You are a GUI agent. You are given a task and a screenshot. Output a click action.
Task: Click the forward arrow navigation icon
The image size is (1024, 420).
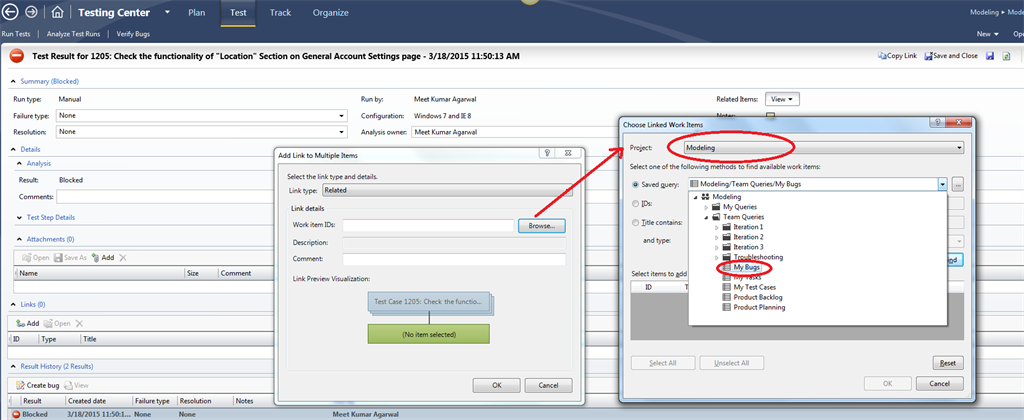coord(31,12)
